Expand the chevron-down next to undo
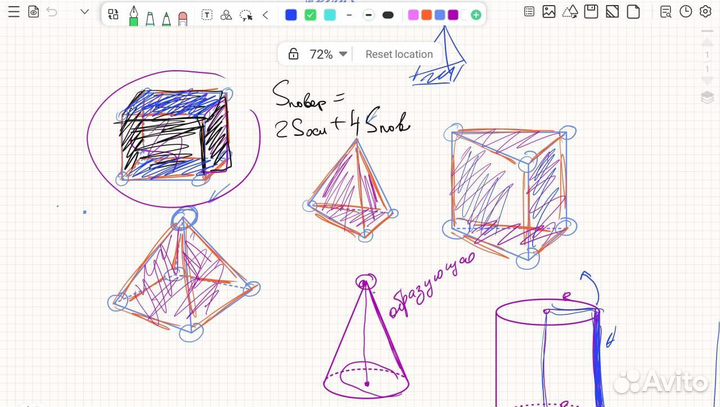 coord(84,13)
